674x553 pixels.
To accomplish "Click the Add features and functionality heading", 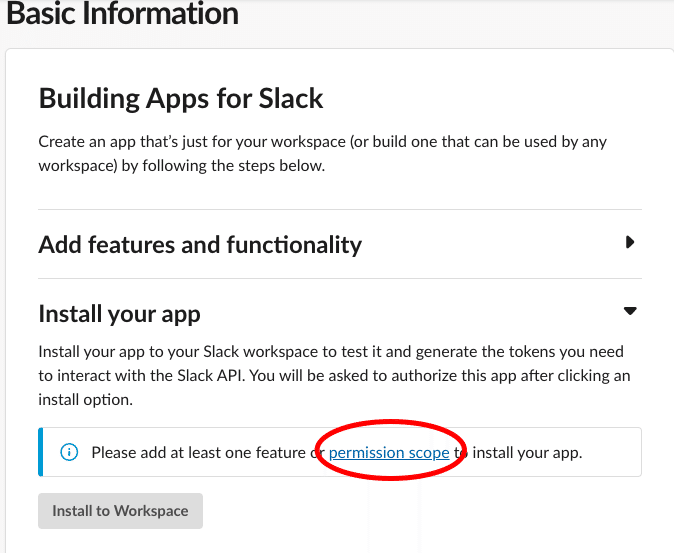I will pos(200,244).
